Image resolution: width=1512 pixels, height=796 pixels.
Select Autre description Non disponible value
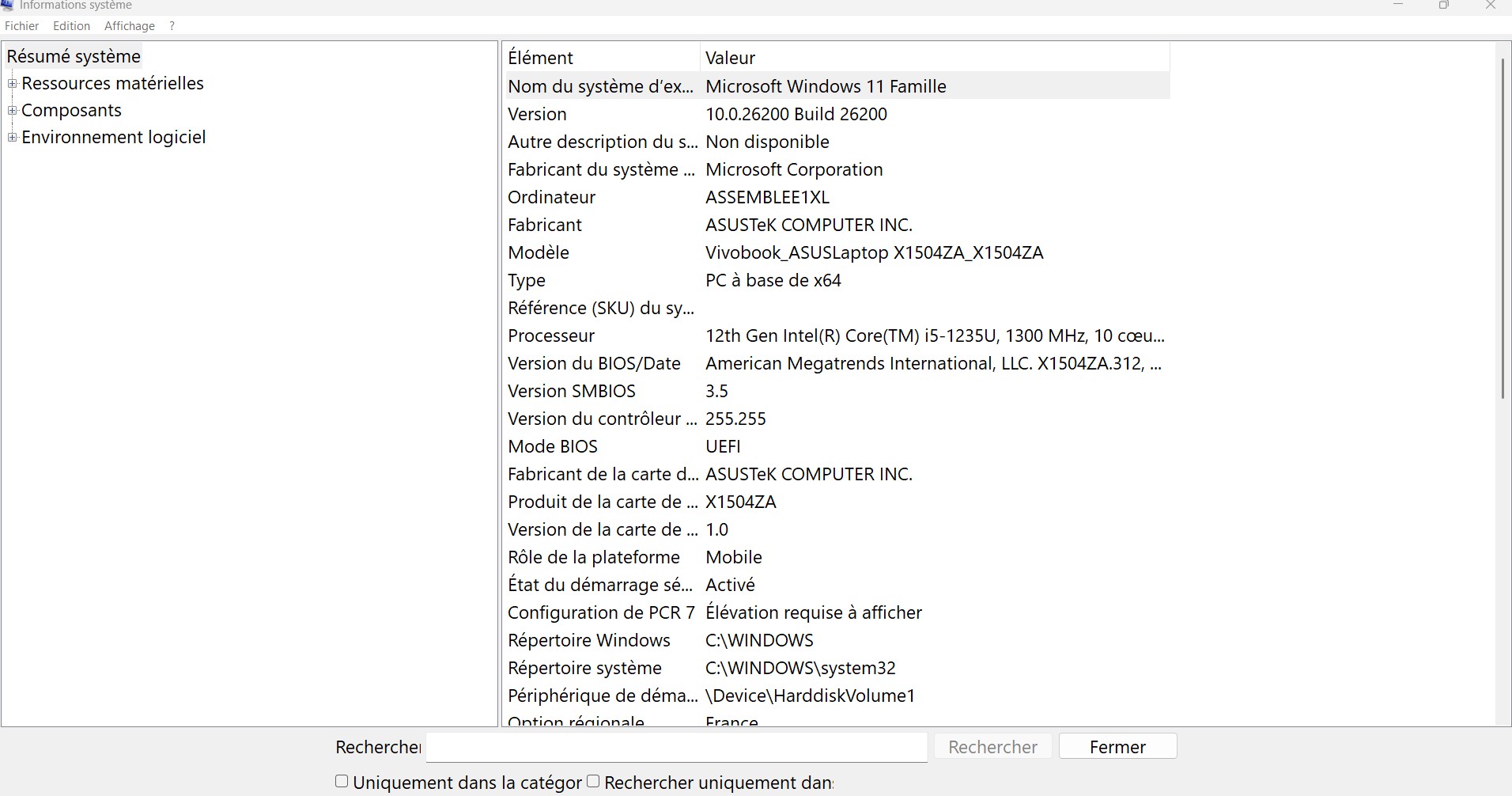(x=767, y=142)
